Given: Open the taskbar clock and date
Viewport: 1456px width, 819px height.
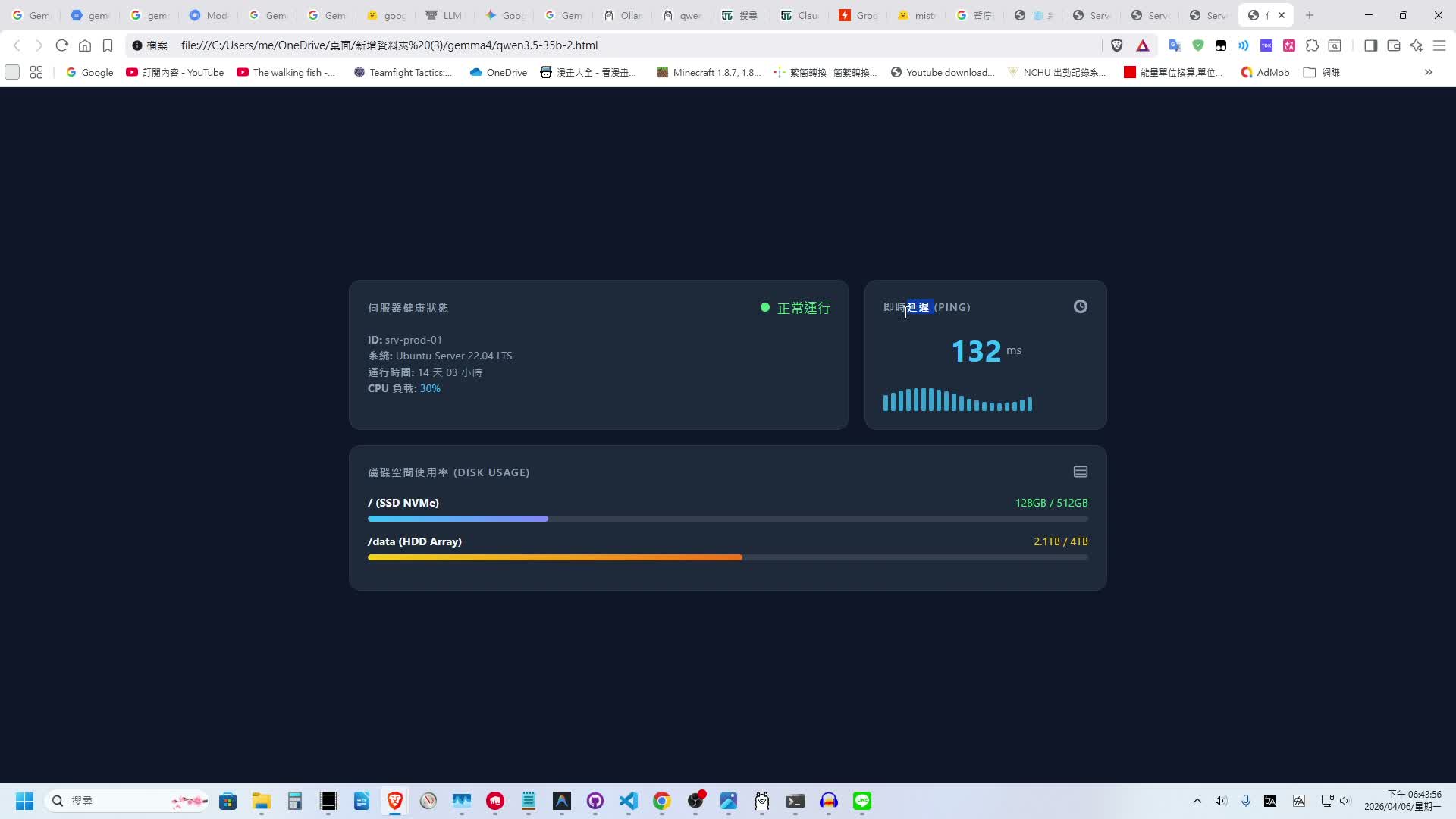Looking at the screenshot, I should pyautogui.click(x=1403, y=801).
